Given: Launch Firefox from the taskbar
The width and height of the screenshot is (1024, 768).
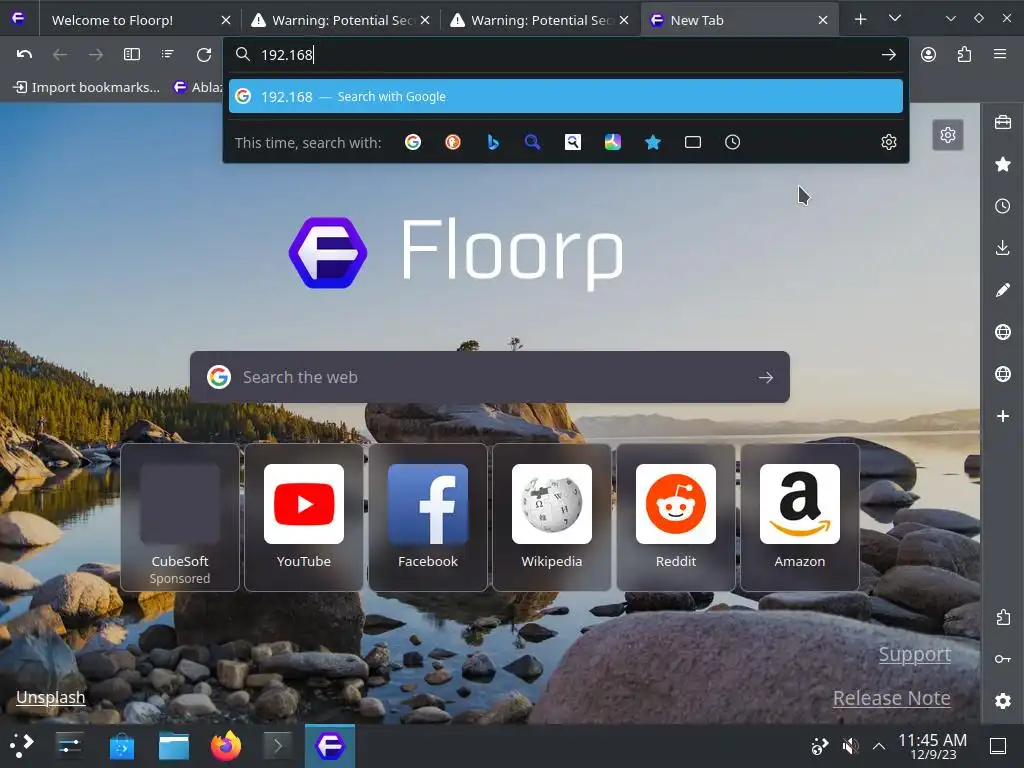Looking at the screenshot, I should 226,746.
